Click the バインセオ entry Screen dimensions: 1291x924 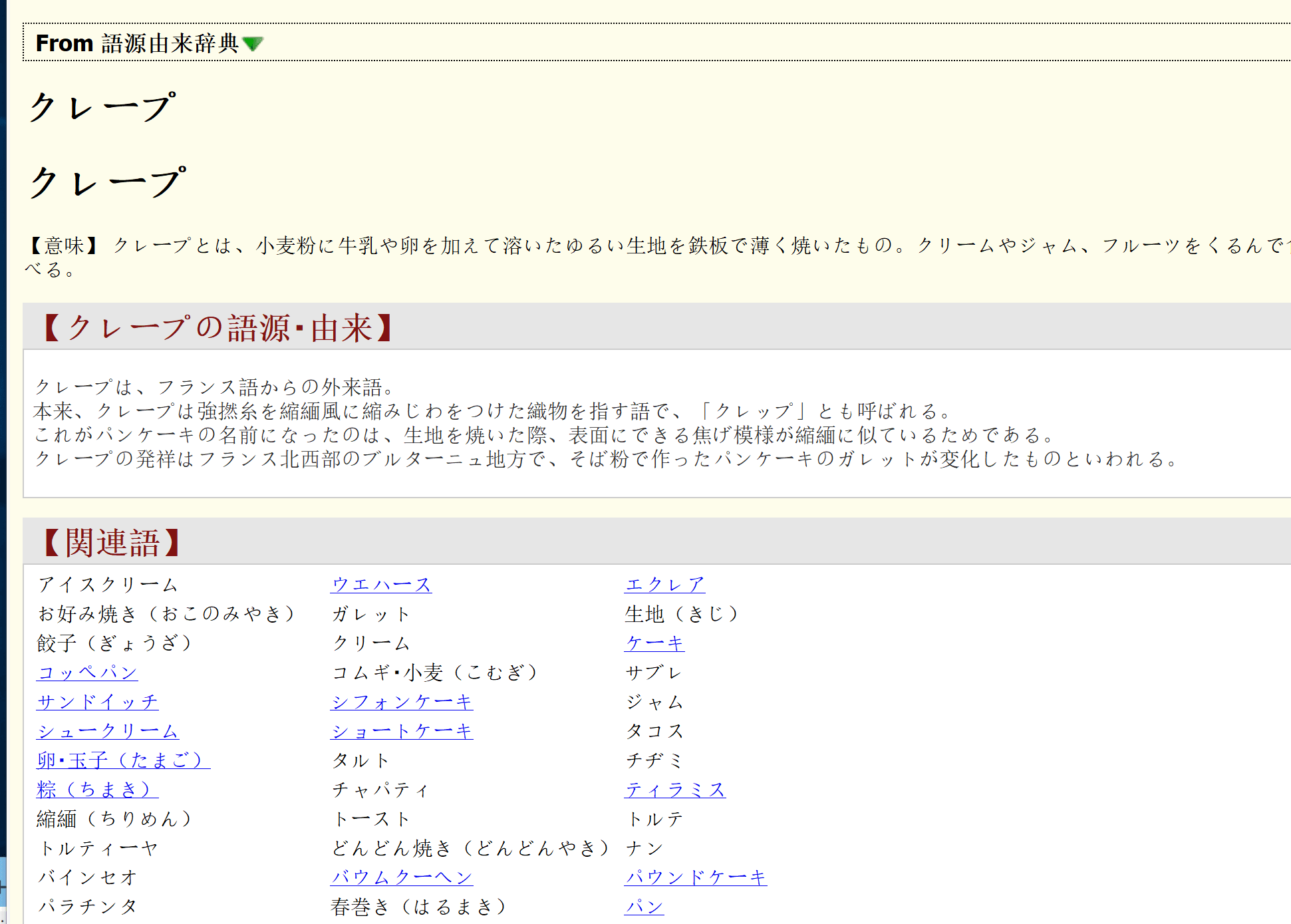pos(87,877)
